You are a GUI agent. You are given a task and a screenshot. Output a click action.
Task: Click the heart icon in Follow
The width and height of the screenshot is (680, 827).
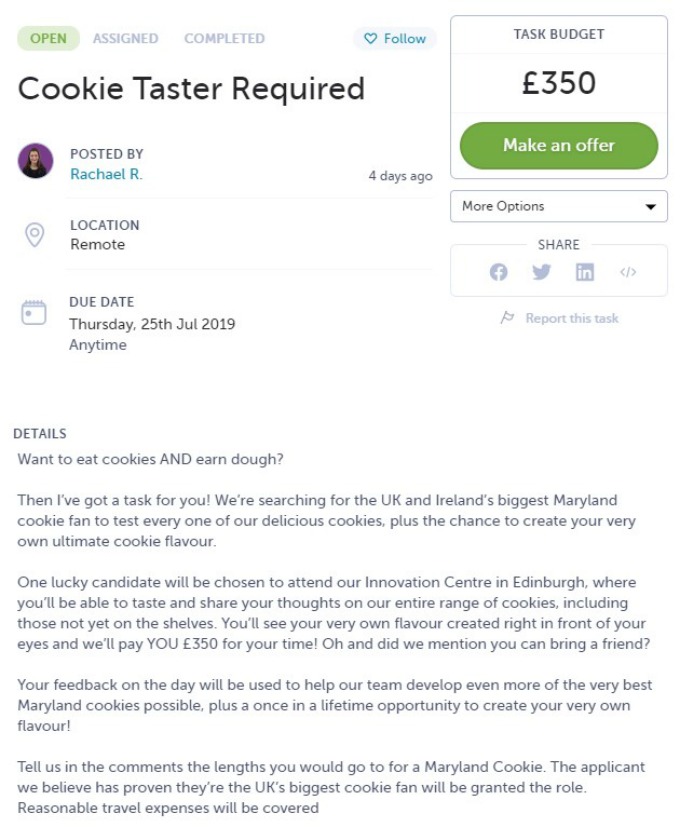click(371, 39)
